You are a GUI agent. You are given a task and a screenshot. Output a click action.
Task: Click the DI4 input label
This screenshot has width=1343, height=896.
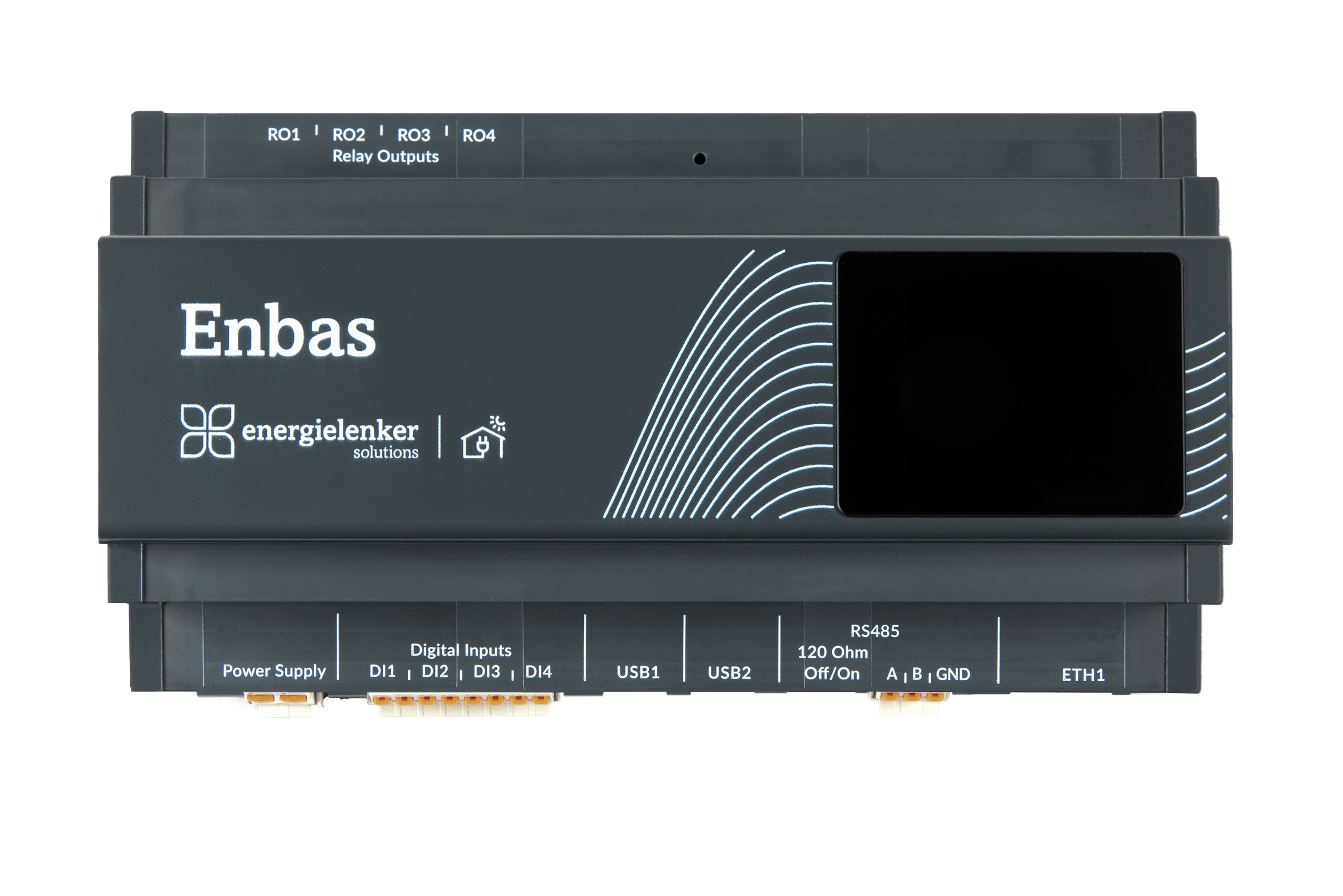(539, 672)
